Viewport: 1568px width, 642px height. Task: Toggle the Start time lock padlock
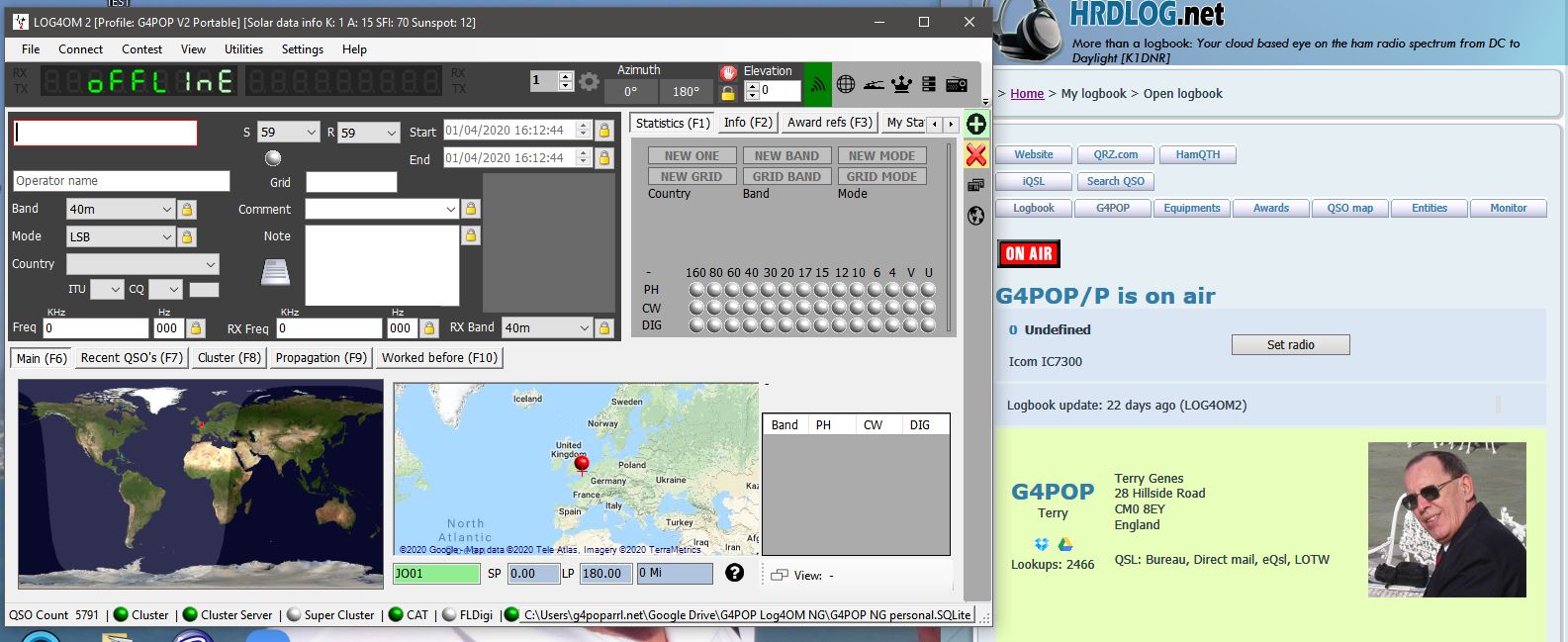(604, 131)
